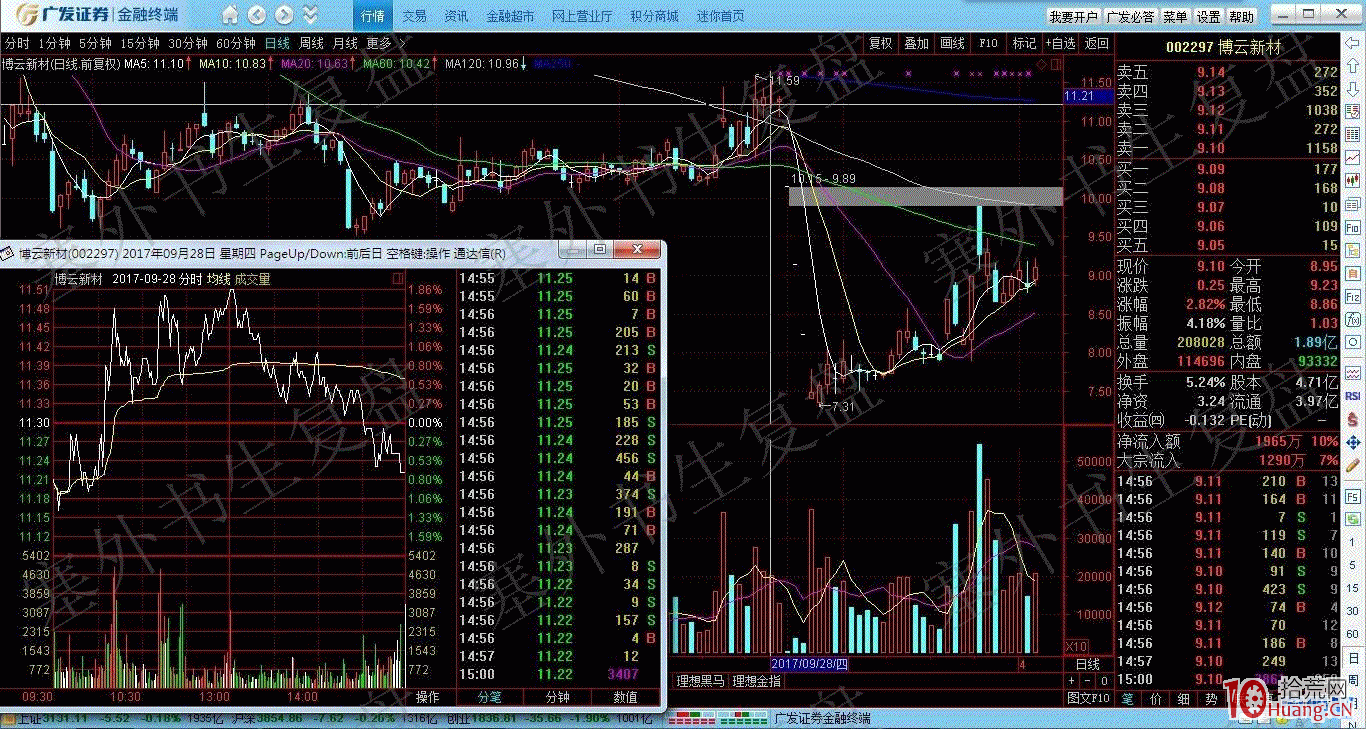The width and height of the screenshot is (1366, 729).
Task: Click the sidebar red dollar icon
Action: [x=1353, y=420]
